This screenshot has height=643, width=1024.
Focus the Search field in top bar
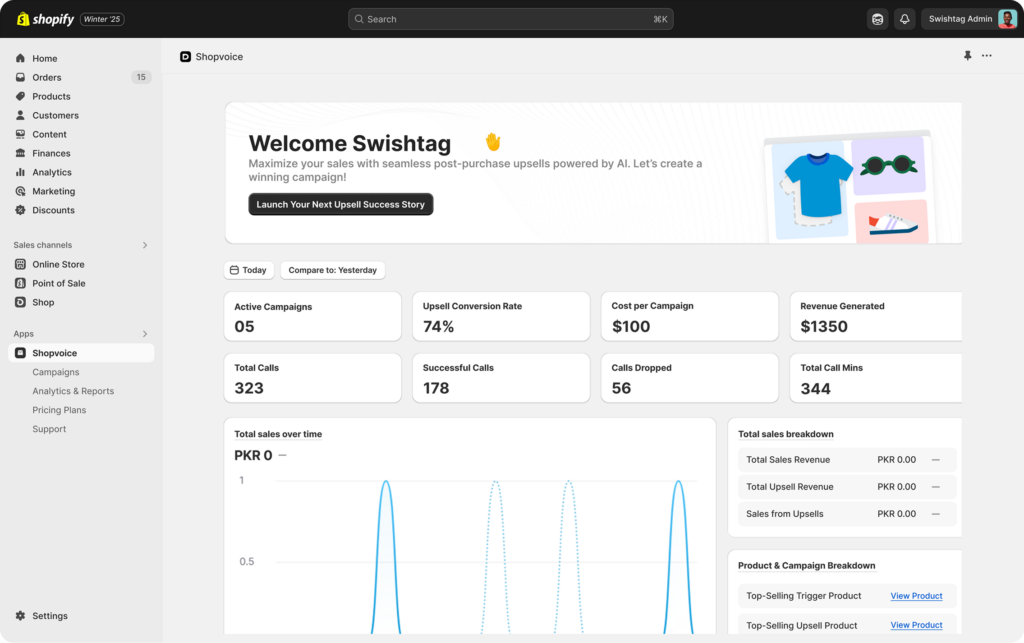pos(510,19)
